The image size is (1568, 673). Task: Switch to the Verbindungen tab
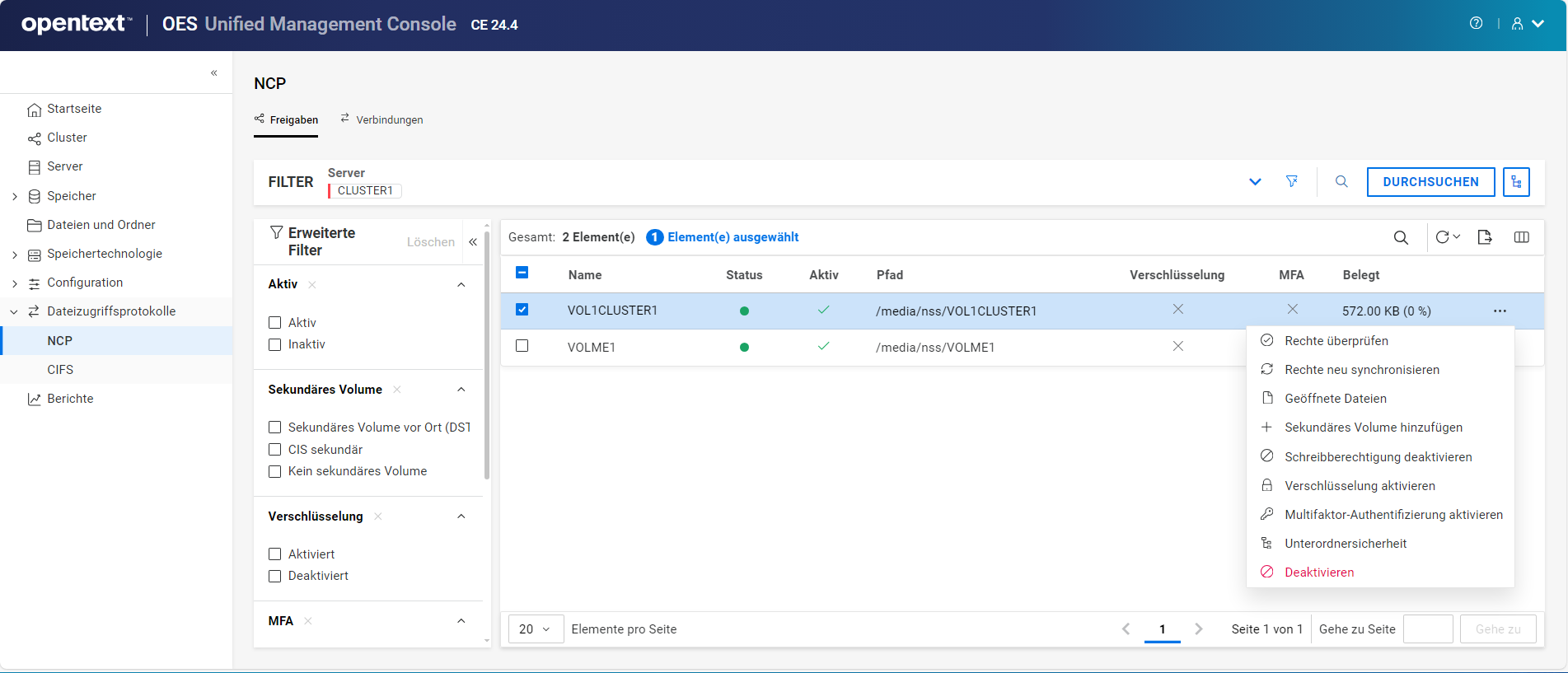click(381, 119)
